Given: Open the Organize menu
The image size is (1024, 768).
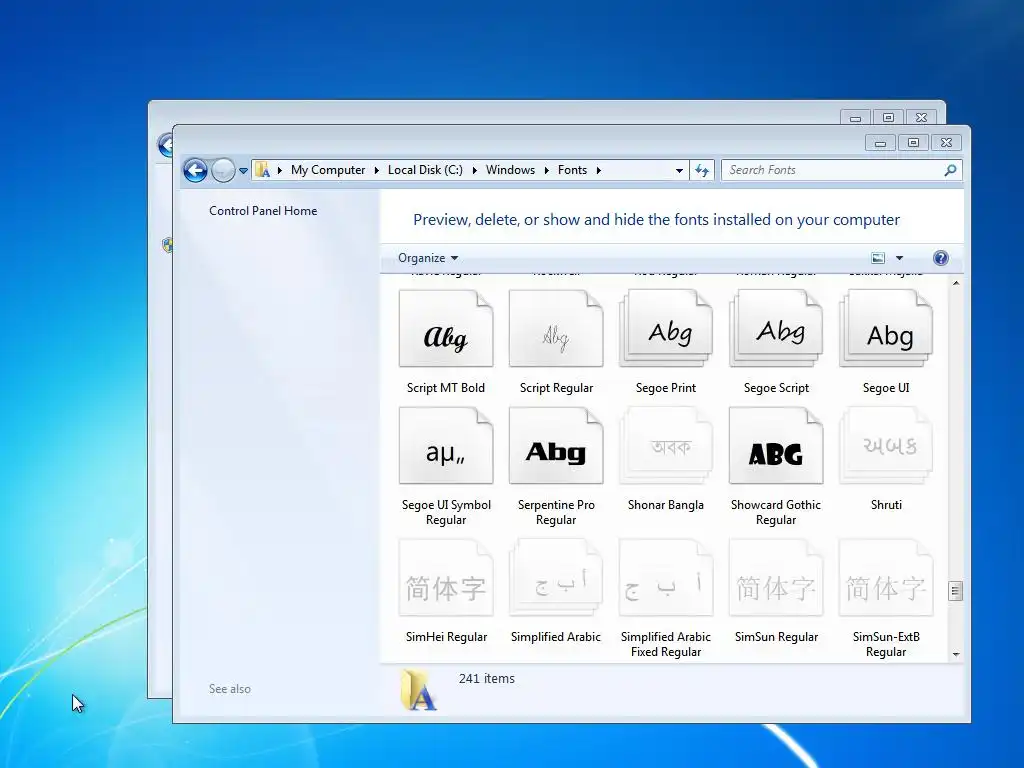Looking at the screenshot, I should 428,258.
